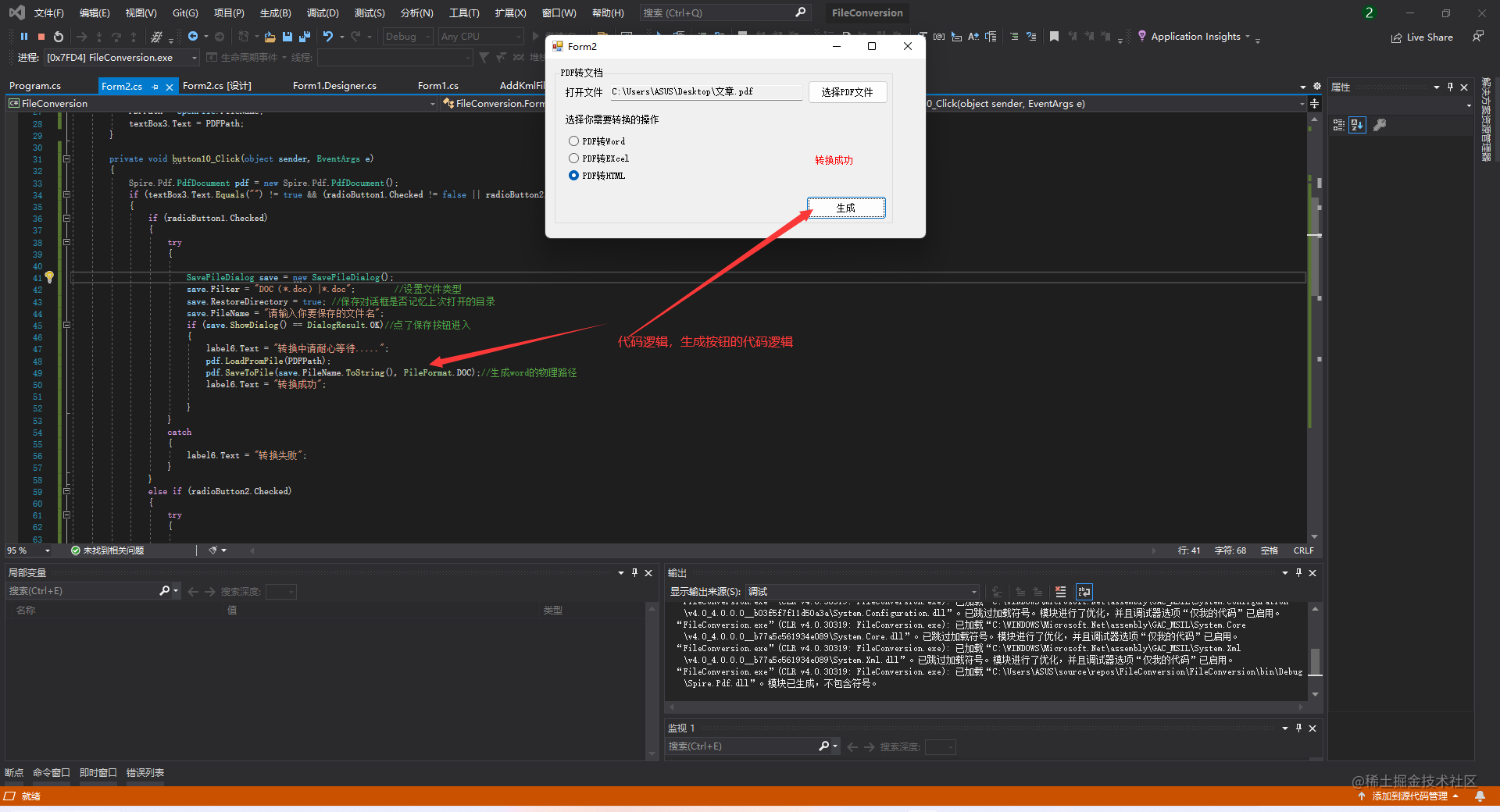Click the editor settings gear icon

click(1317, 87)
